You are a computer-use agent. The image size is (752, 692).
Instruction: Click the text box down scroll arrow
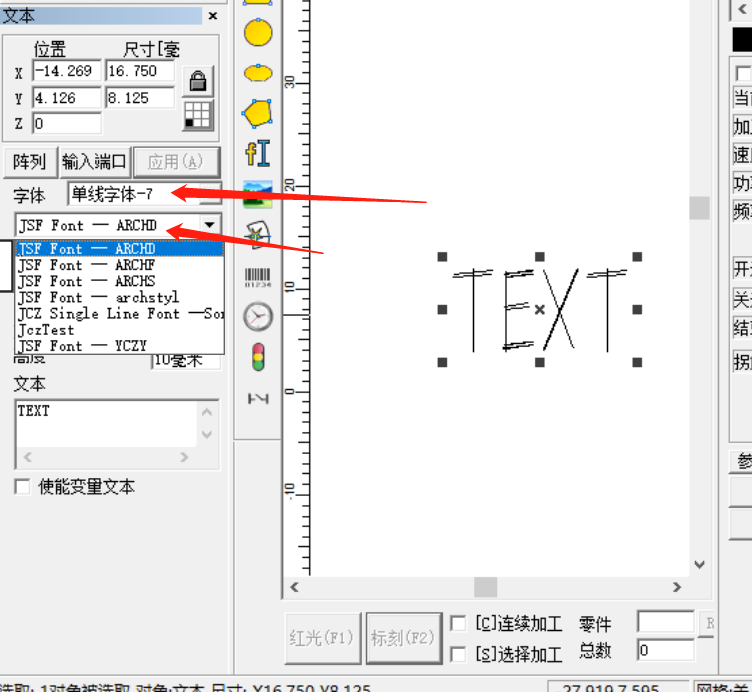click(x=207, y=434)
